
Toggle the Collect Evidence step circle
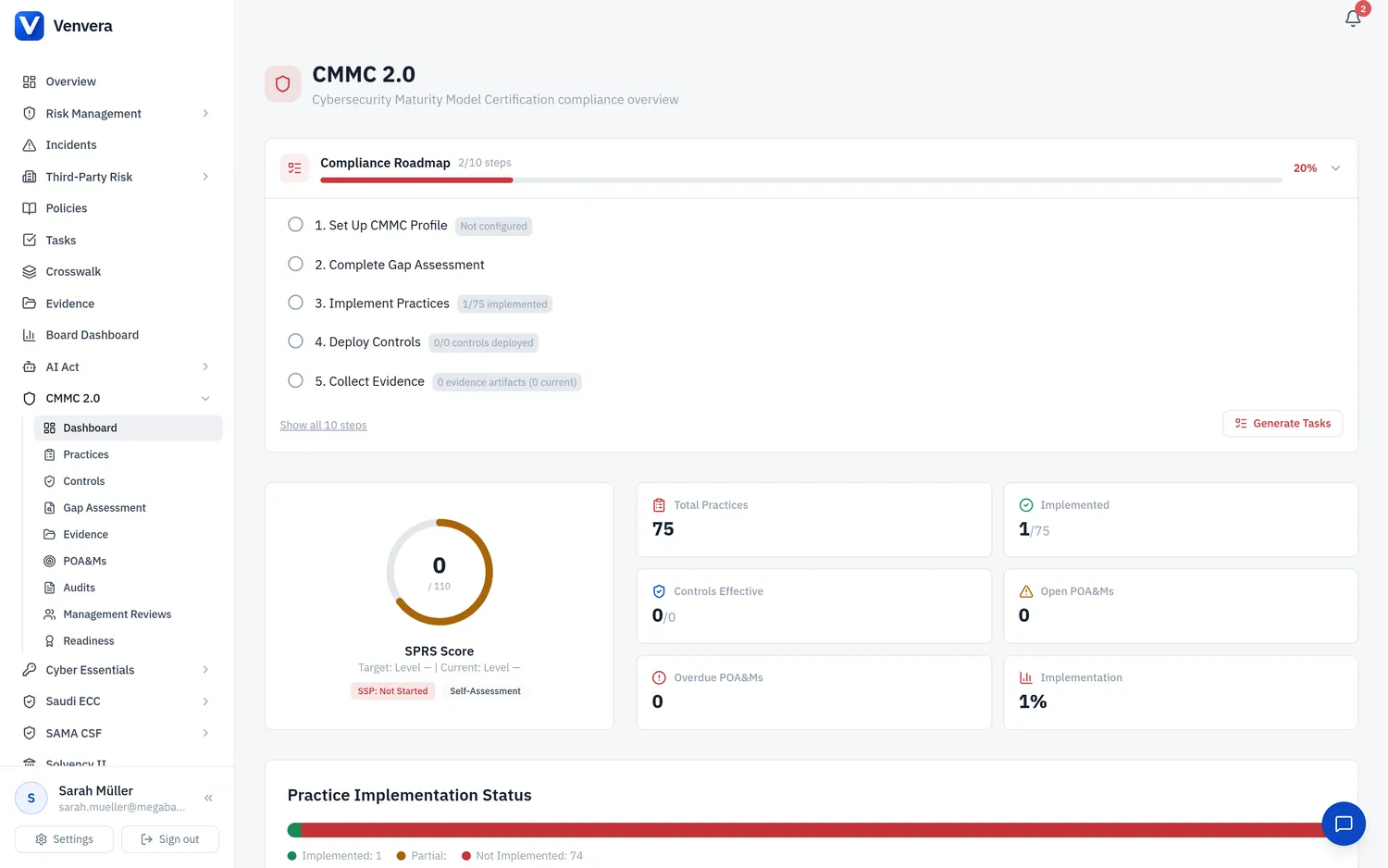(295, 380)
